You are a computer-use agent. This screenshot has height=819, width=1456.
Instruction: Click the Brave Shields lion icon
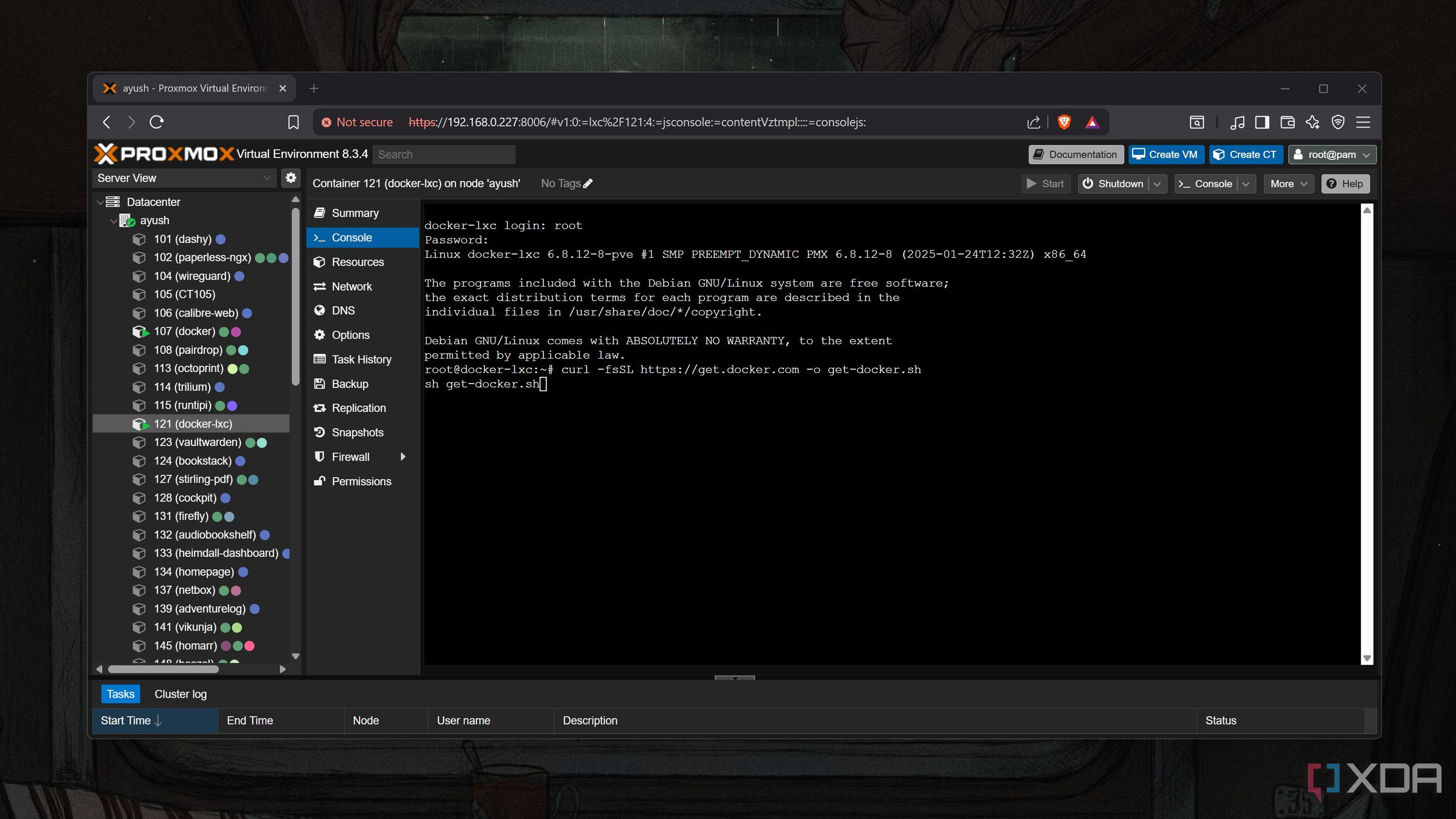point(1064,122)
